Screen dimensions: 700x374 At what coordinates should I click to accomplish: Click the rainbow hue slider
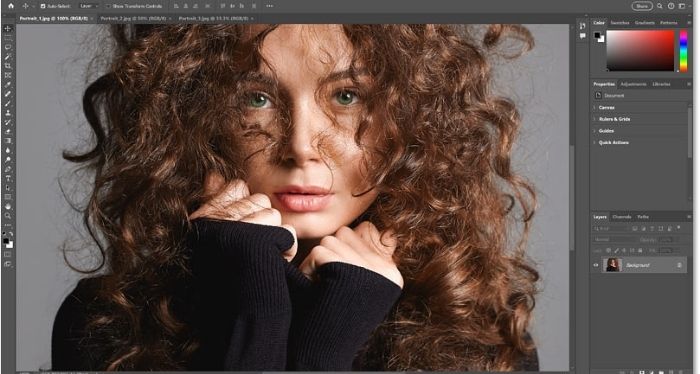coord(683,50)
